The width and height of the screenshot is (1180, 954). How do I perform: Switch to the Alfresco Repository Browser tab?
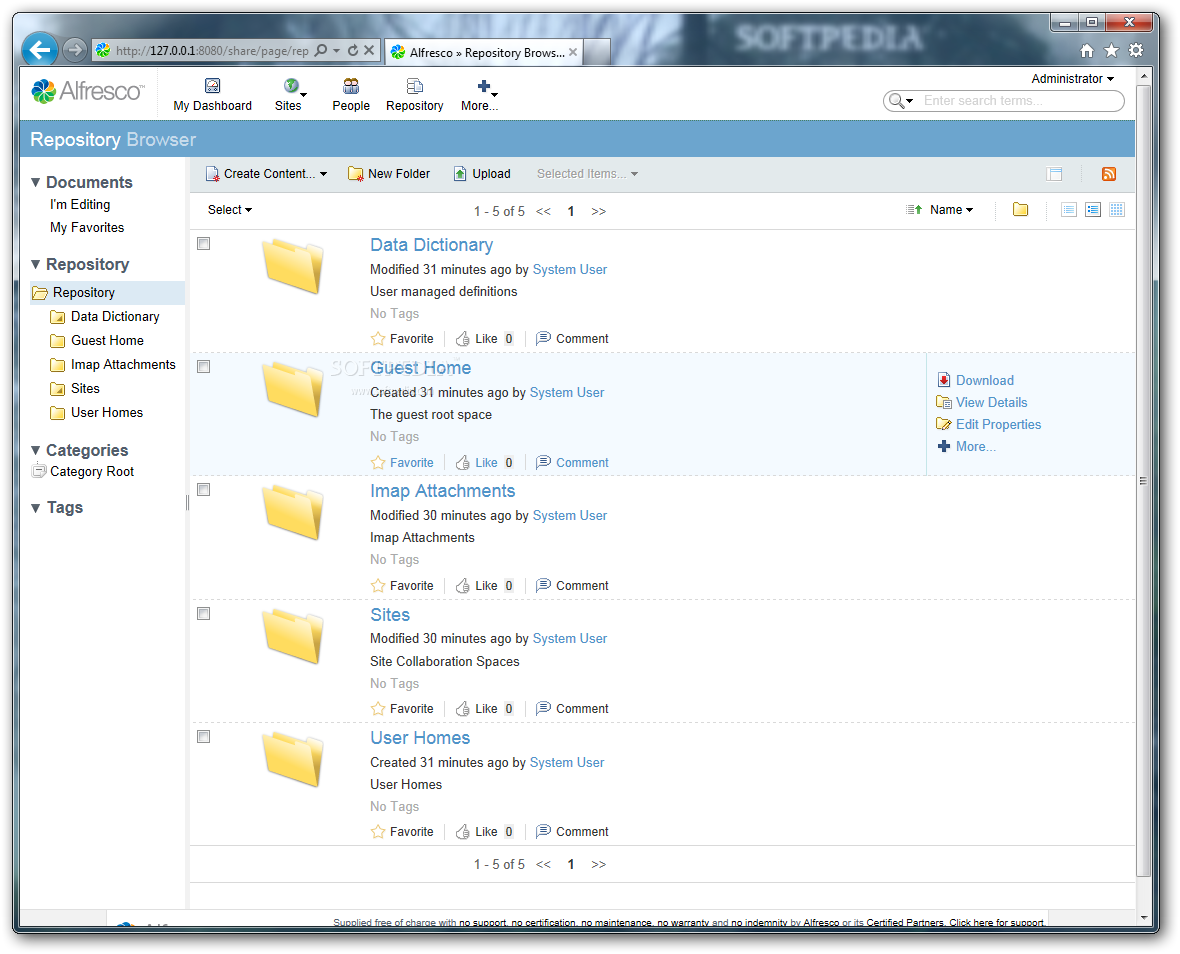click(485, 52)
